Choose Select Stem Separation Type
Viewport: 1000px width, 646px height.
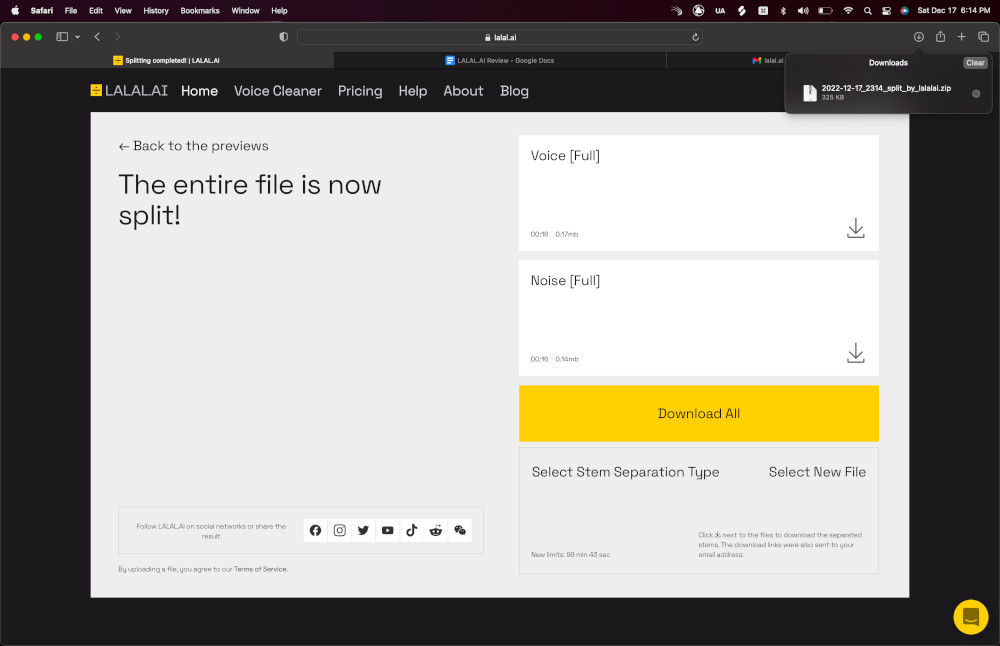(625, 472)
